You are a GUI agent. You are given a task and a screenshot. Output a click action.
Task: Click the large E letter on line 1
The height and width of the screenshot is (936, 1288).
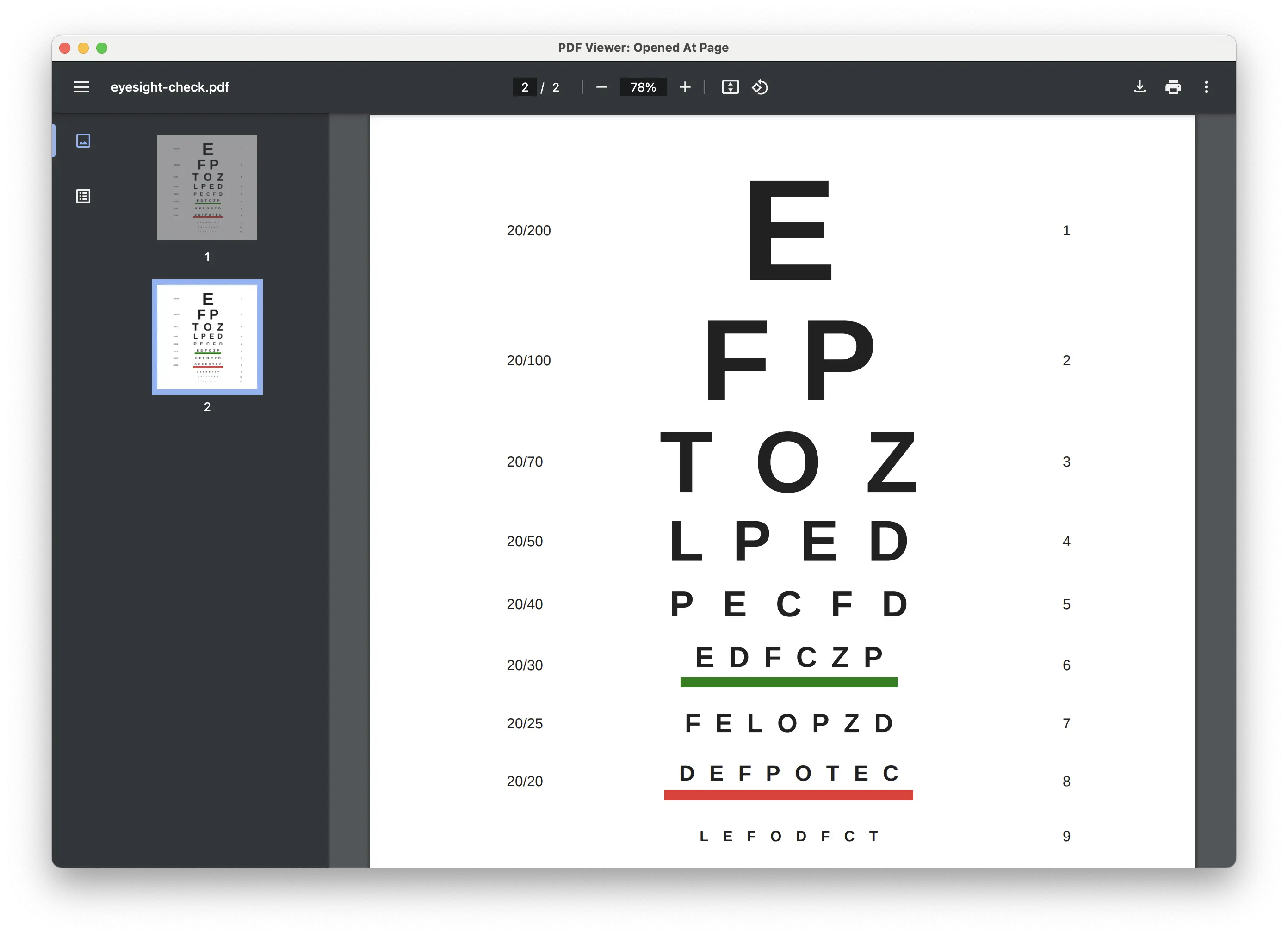[x=790, y=230]
